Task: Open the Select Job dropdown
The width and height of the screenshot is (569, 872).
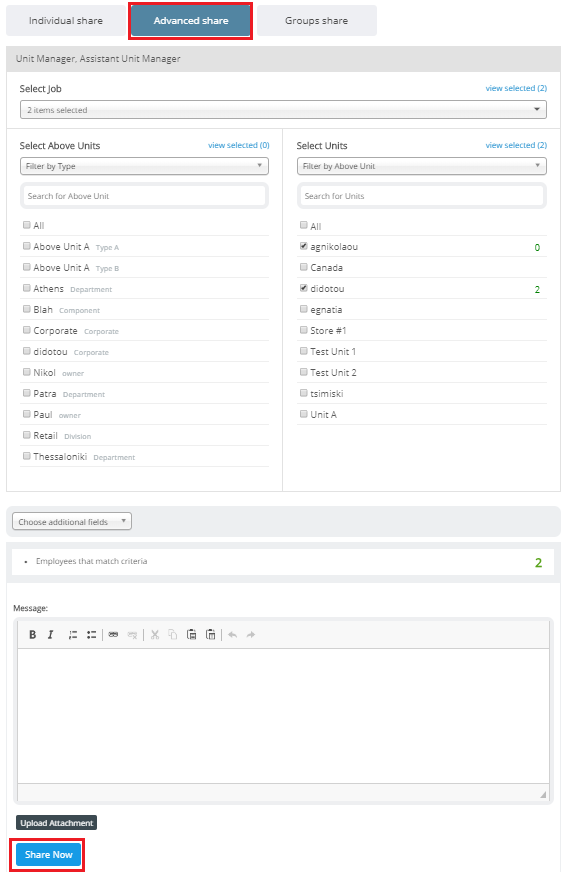Action: pos(283,110)
